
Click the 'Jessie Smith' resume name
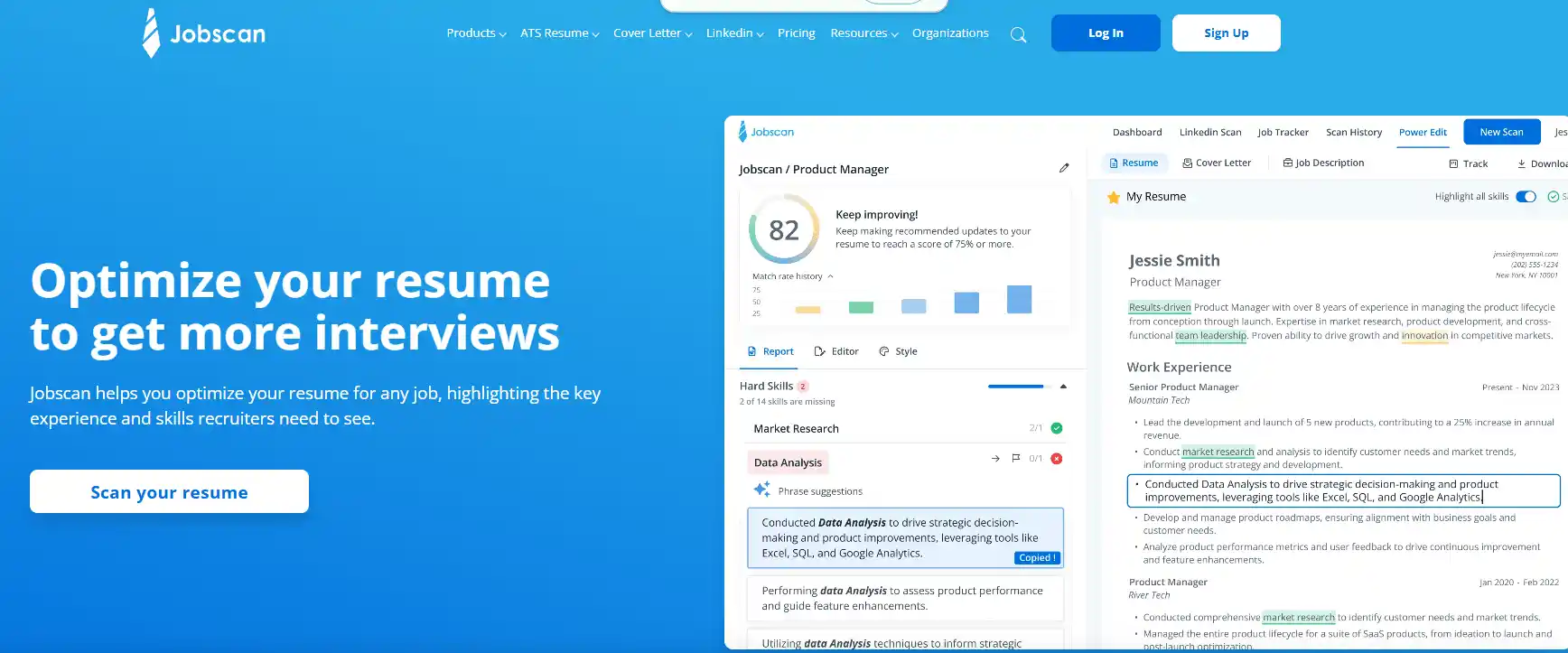click(x=1174, y=260)
